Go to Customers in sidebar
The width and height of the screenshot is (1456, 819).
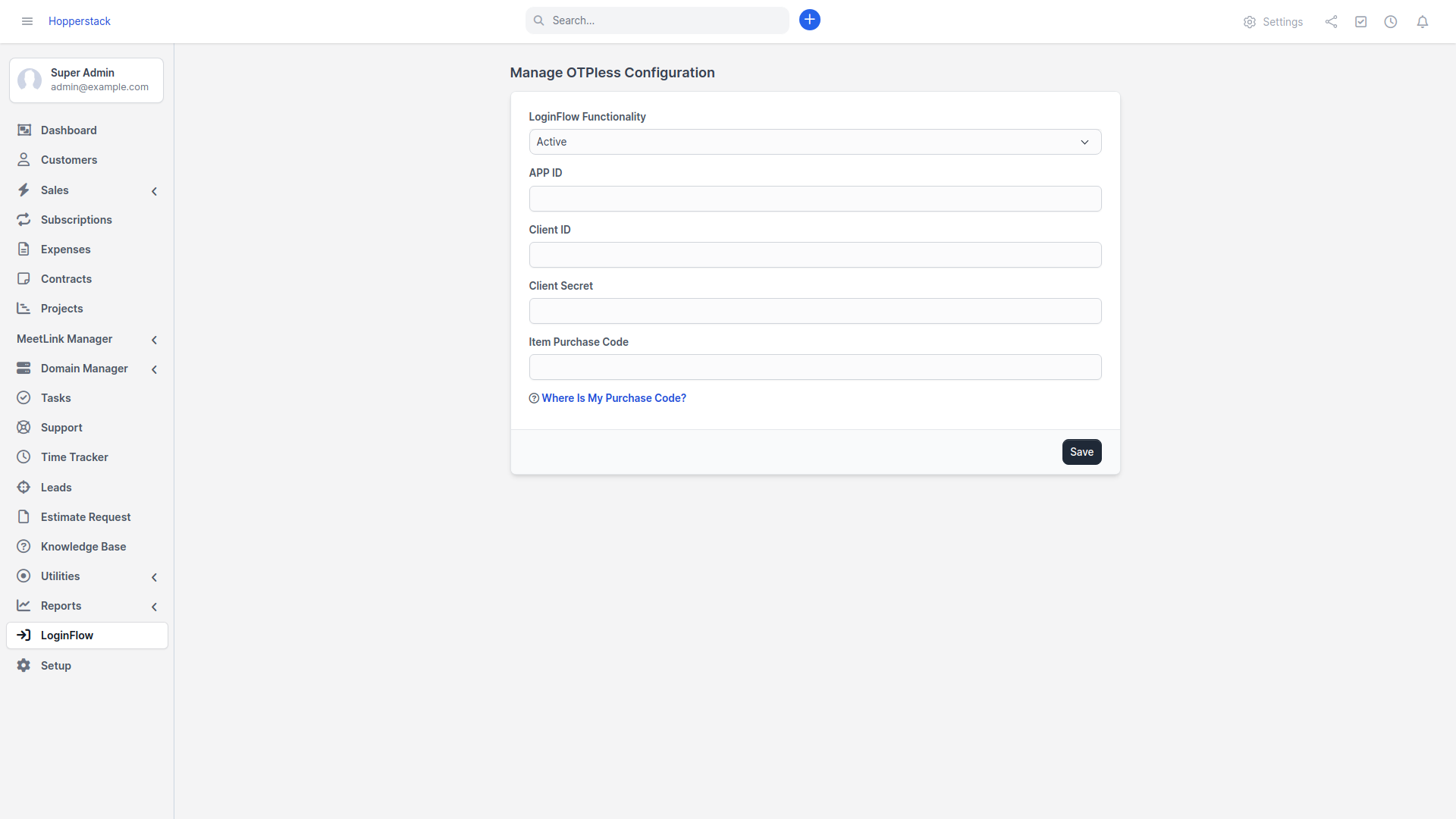tap(87, 160)
